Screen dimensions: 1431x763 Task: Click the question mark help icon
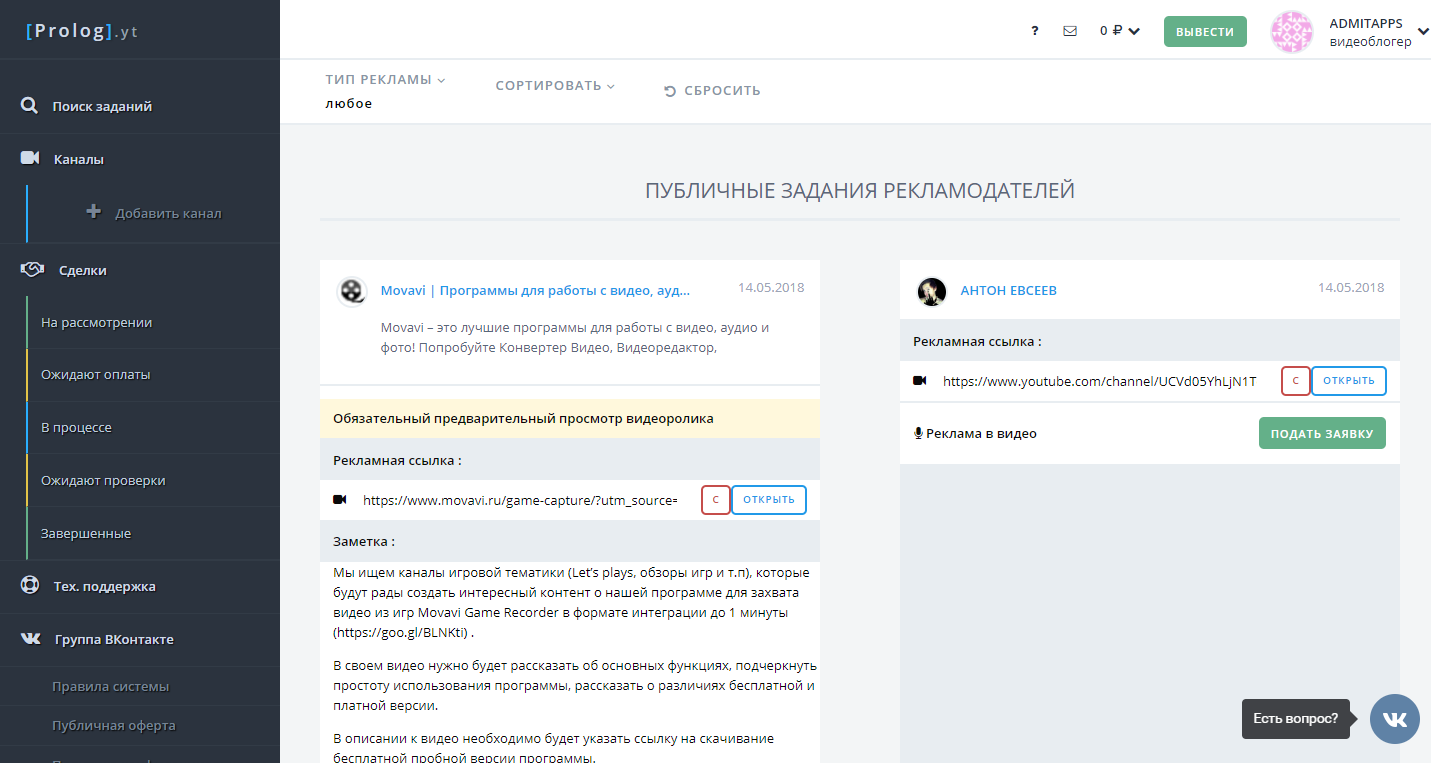(x=1034, y=31)
